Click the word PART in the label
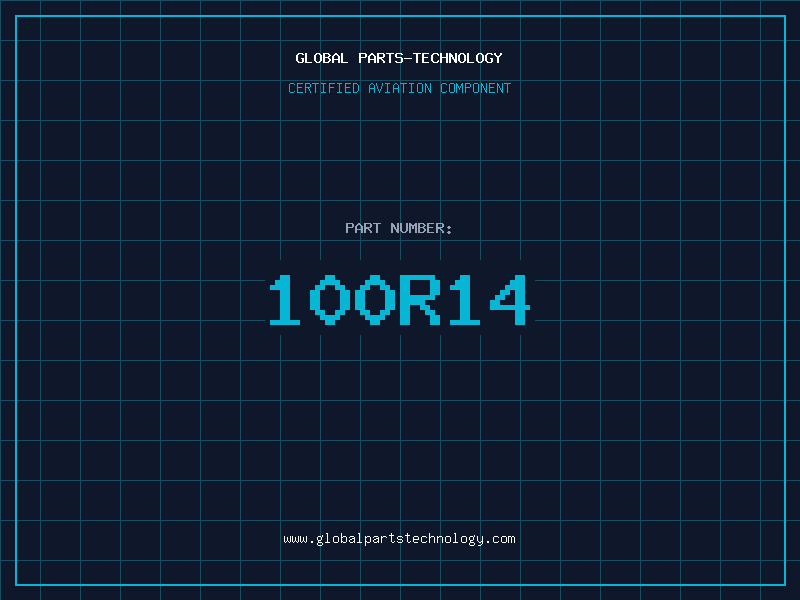 click(x=363, y=228)
